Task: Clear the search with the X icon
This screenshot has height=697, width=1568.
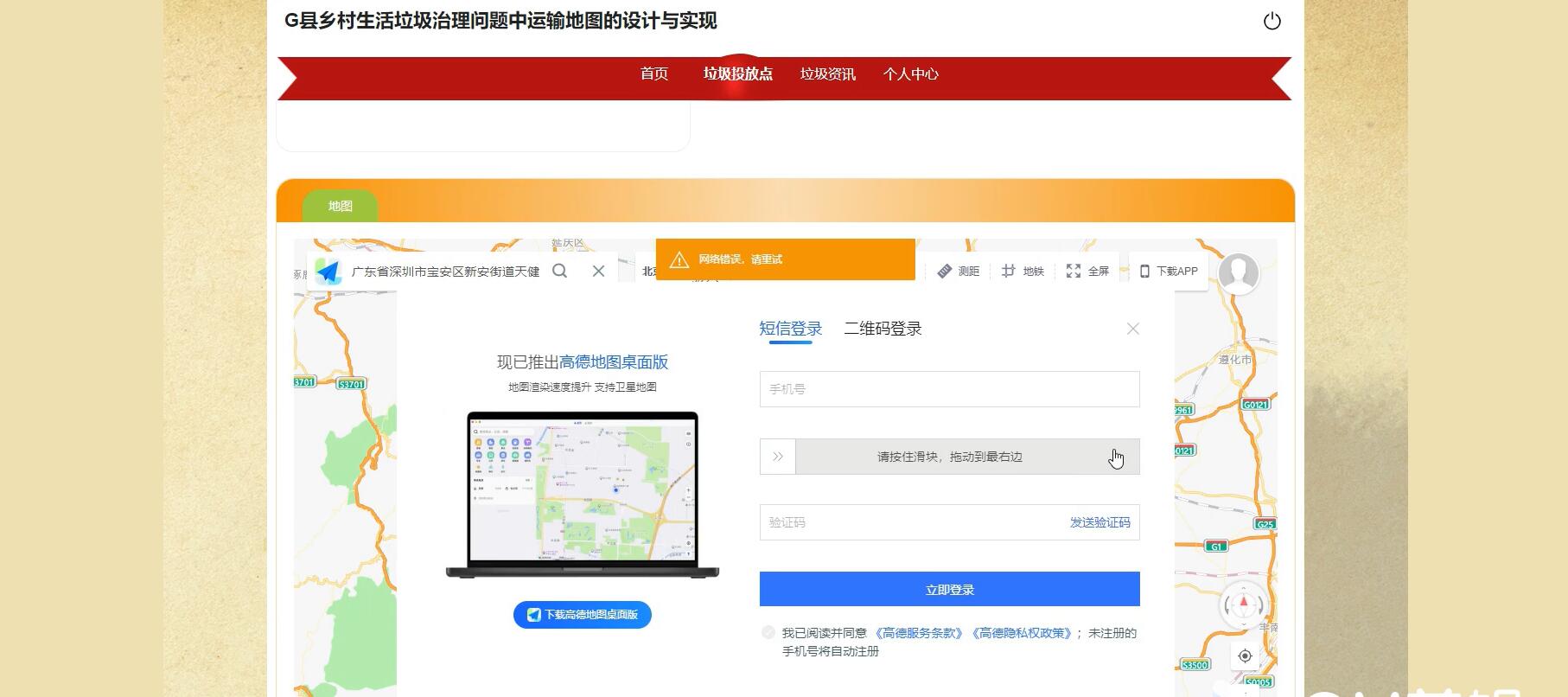Action: point(598,271)
